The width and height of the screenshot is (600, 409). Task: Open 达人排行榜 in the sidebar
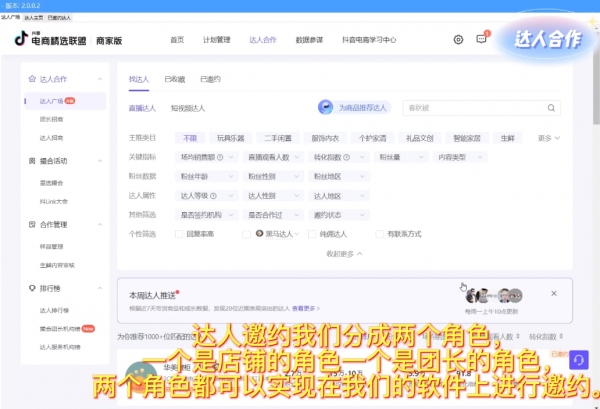click(x=54, y=310)
